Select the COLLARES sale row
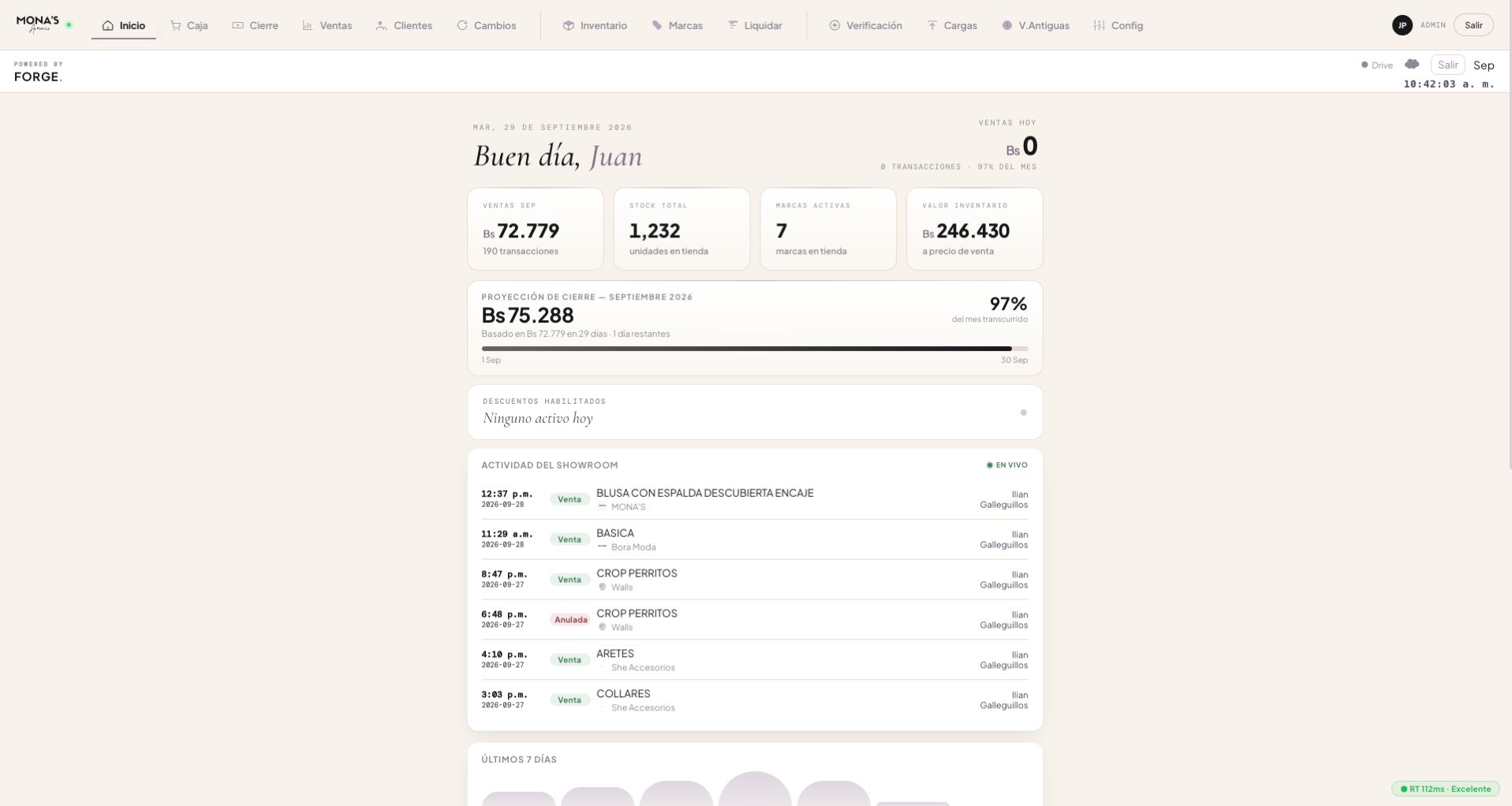Image resolution: width=1512 pixels, height=806 pixels. pyautogui.click(x=755, y=700)
